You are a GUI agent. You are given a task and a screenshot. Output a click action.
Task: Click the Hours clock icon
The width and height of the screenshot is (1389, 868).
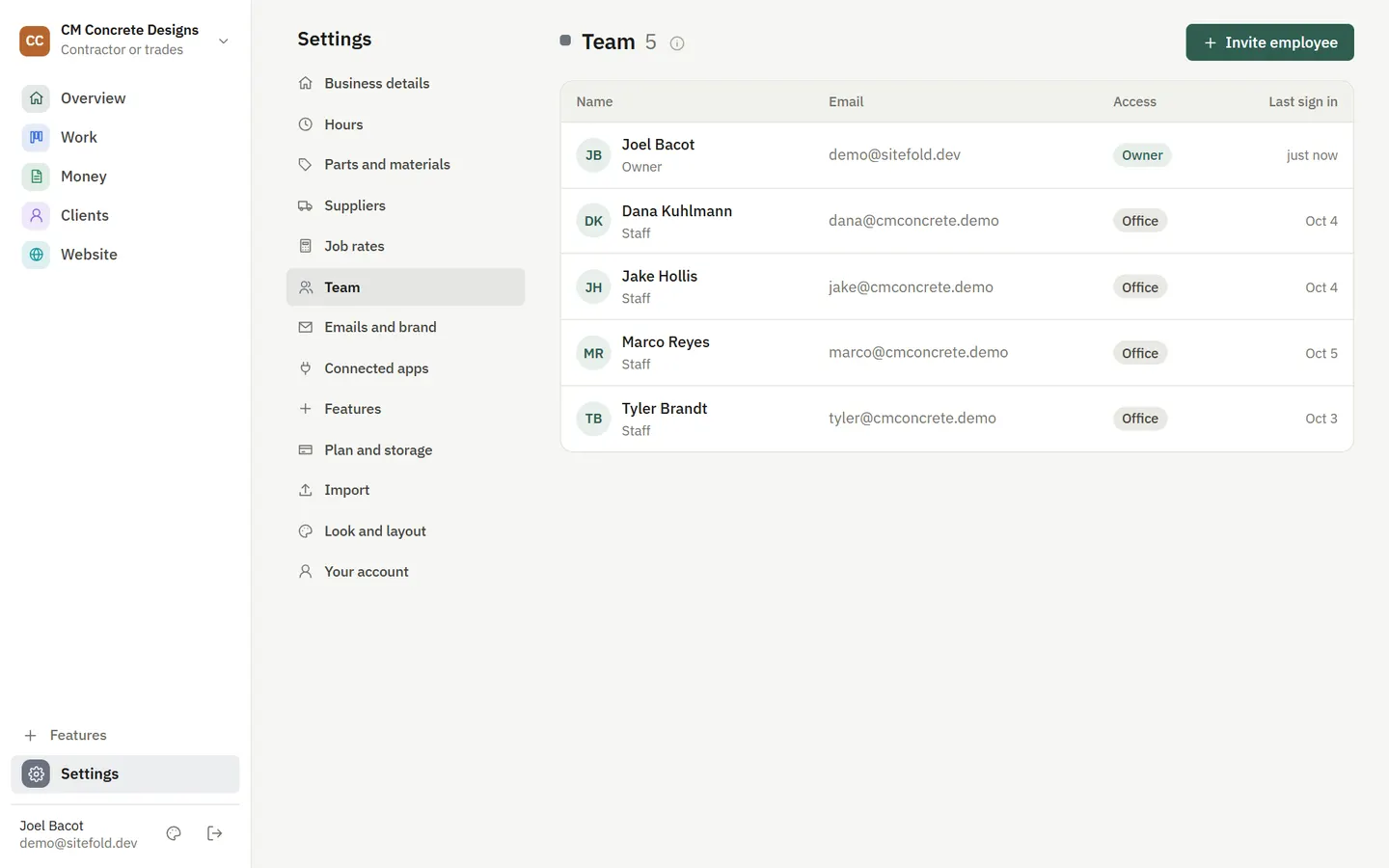click(x=306, y=124)
